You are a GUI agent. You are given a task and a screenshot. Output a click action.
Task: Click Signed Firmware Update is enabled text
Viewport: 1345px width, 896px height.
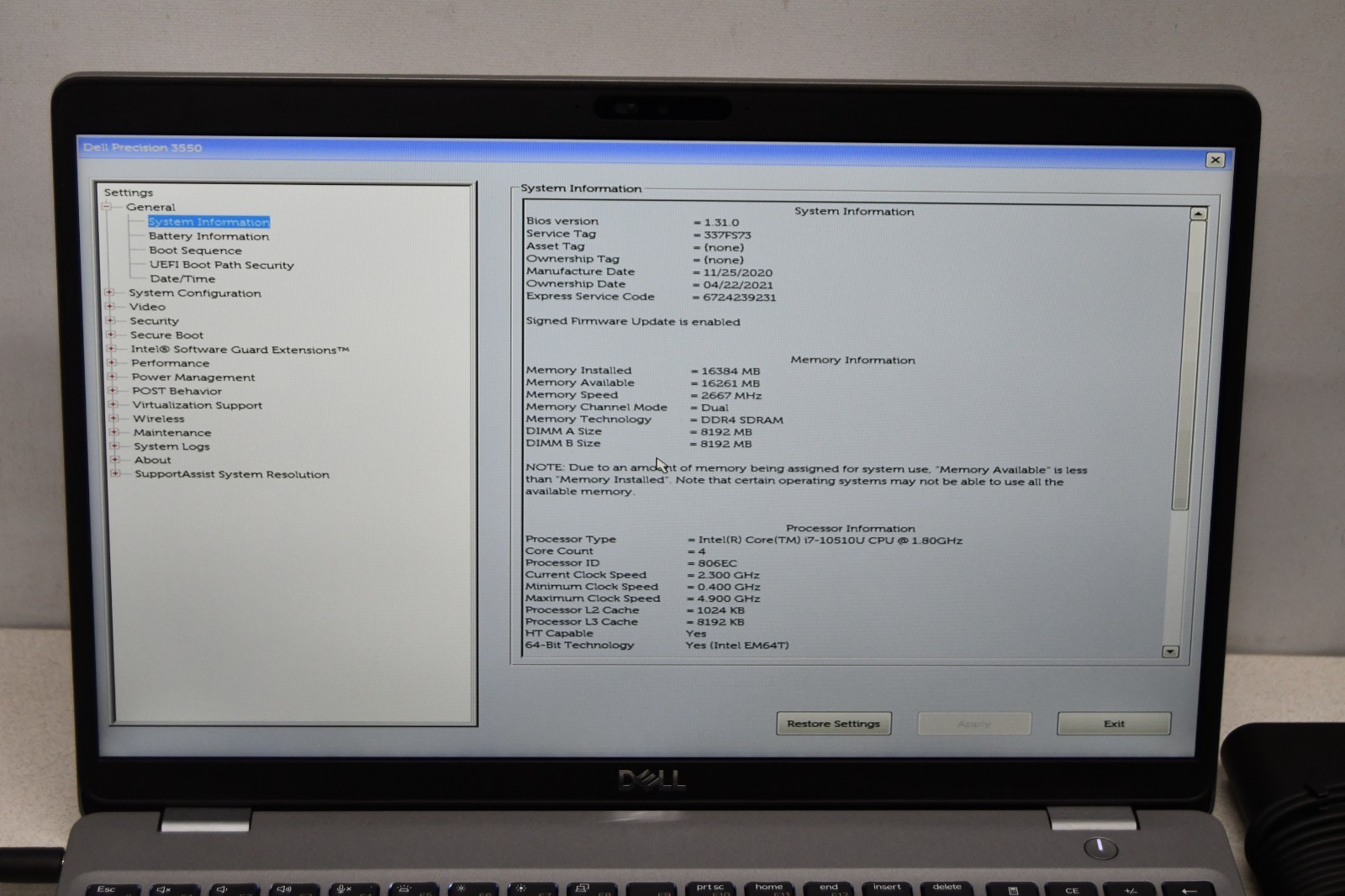coord(633,322)
